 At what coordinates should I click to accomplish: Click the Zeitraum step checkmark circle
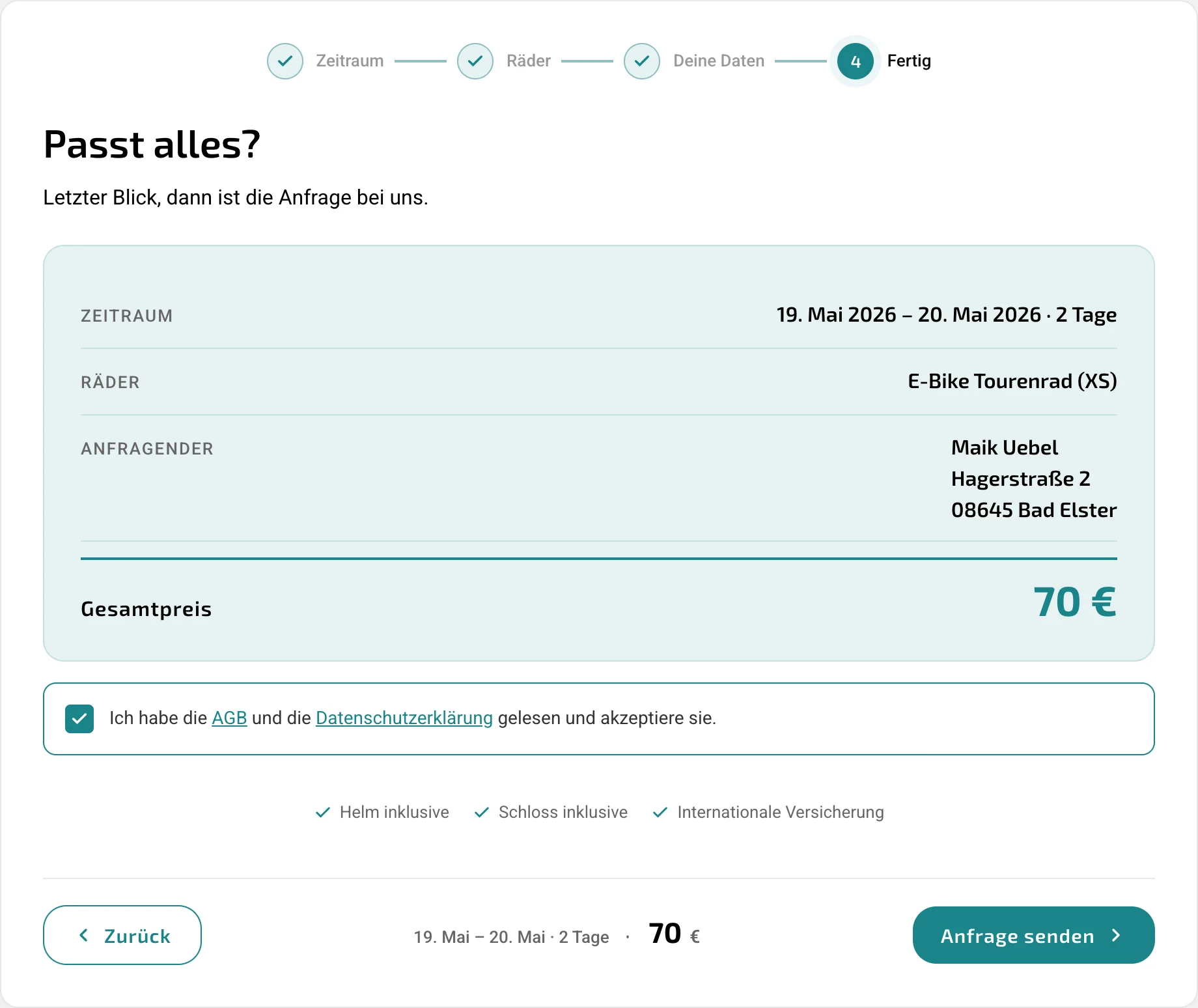click(285, 61)
